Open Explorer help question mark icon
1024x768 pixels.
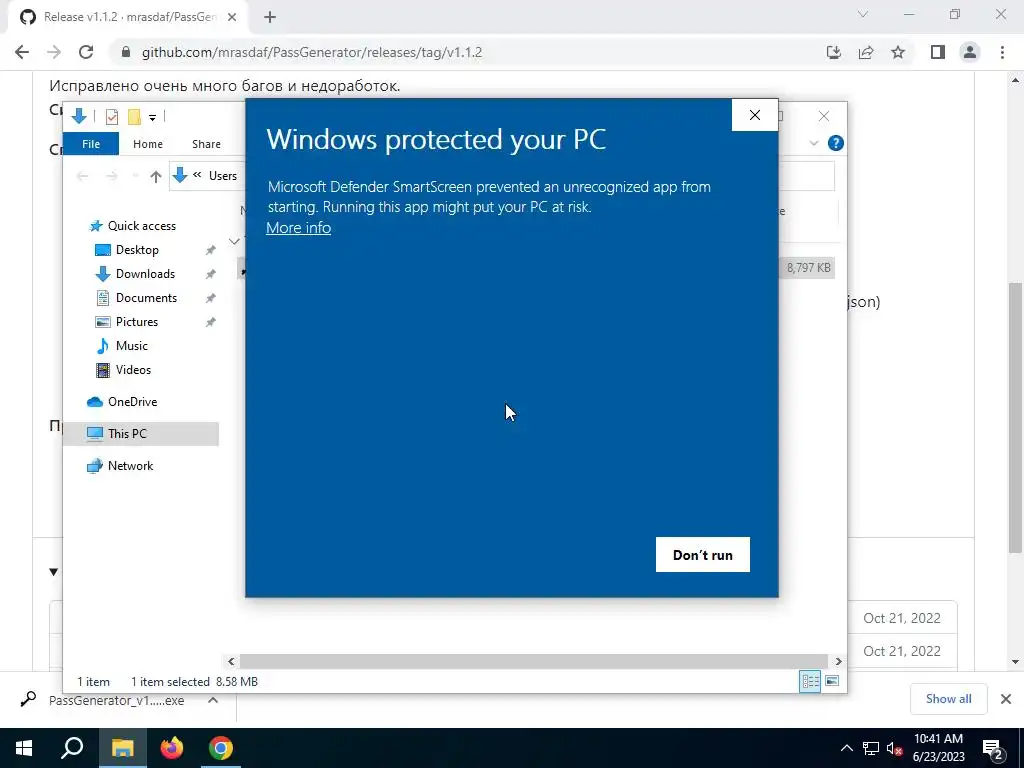coord(835,143)
